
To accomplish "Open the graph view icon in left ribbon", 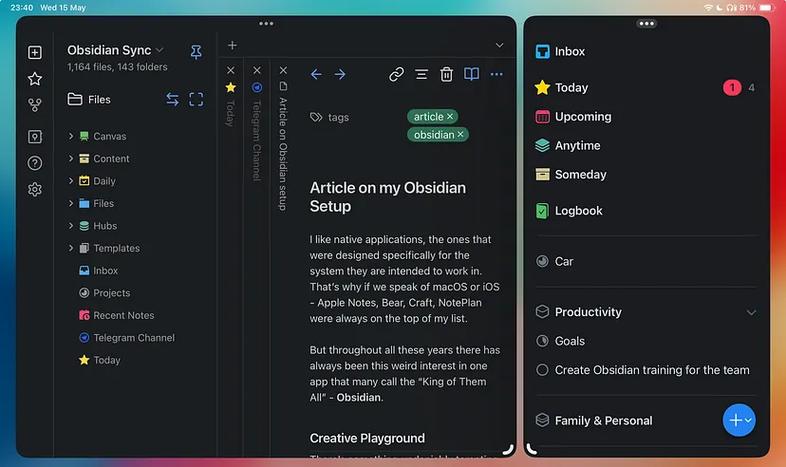I will [x=35, y=105].
